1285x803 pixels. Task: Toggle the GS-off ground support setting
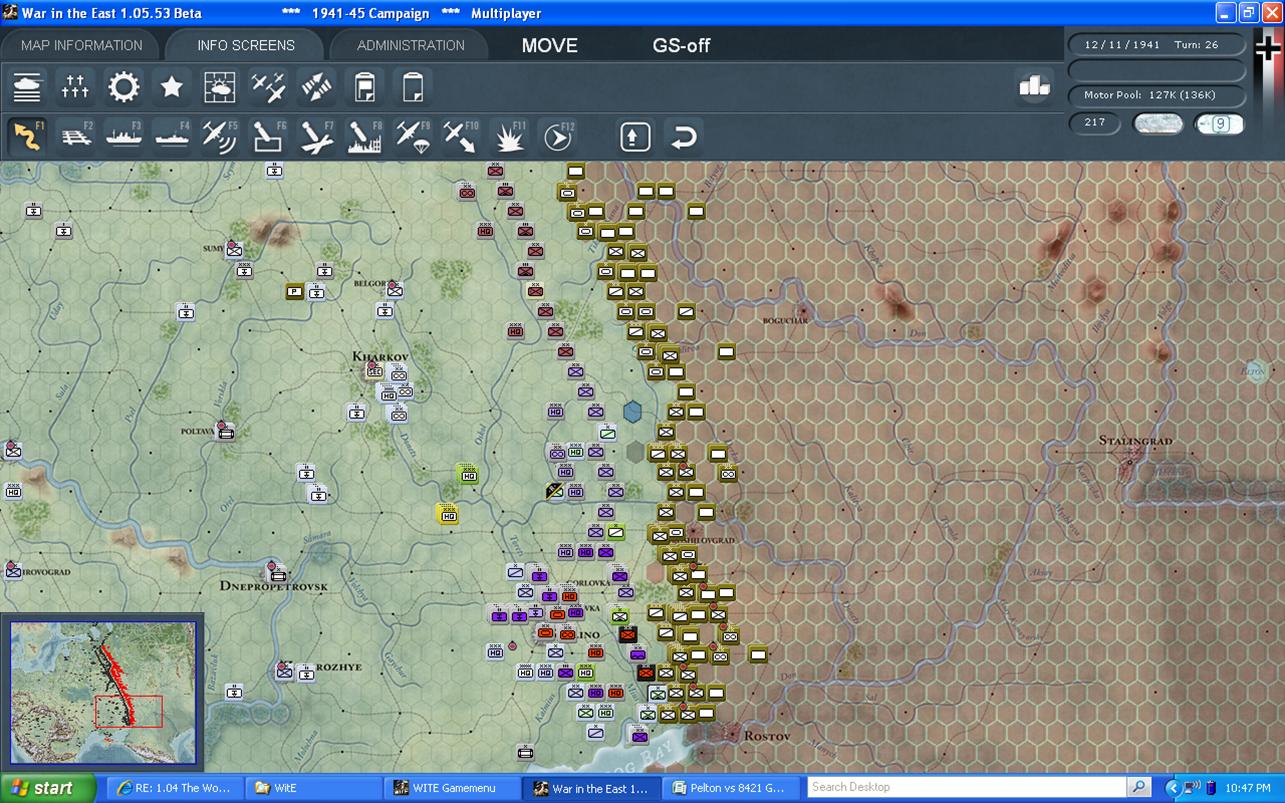(x=681, y=45)
